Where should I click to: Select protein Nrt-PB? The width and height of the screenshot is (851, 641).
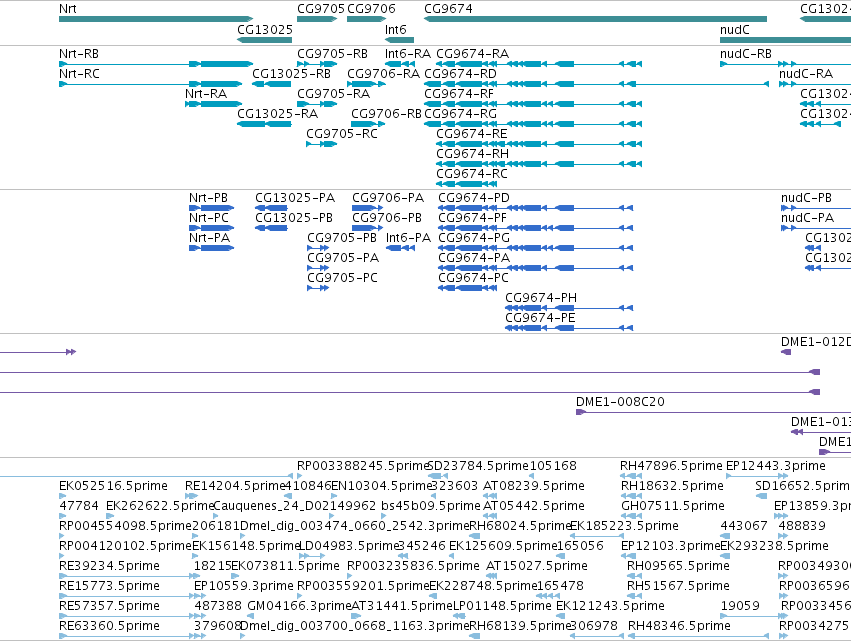212,208
